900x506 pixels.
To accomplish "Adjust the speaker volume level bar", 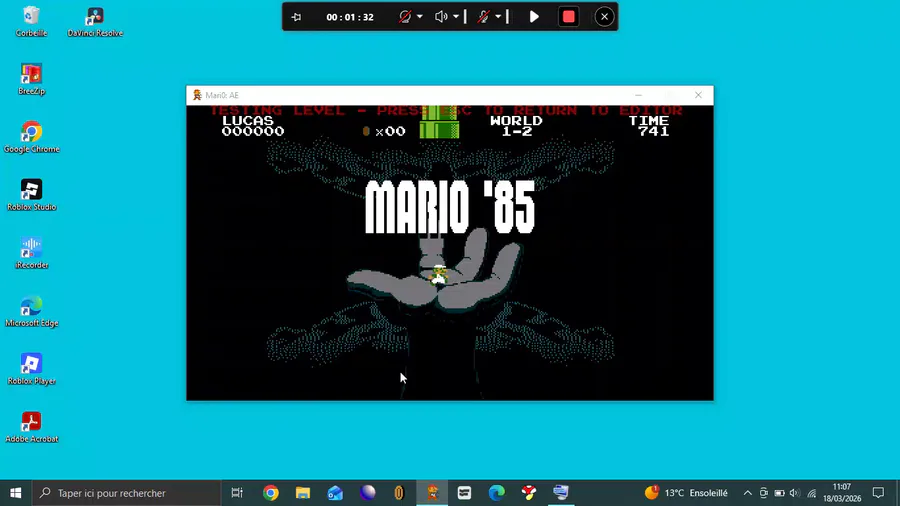I will (x=465, y=17).
